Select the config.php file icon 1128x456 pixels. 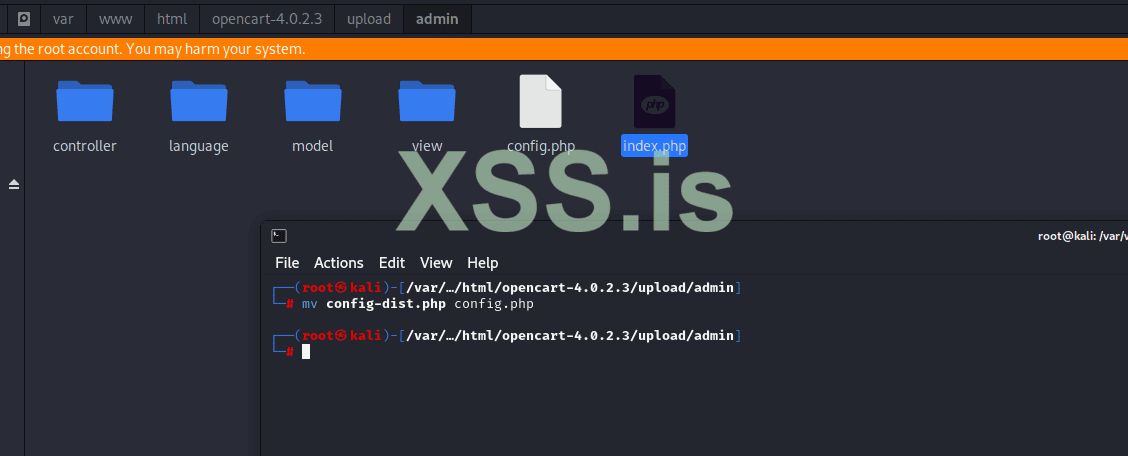(541, 101)
